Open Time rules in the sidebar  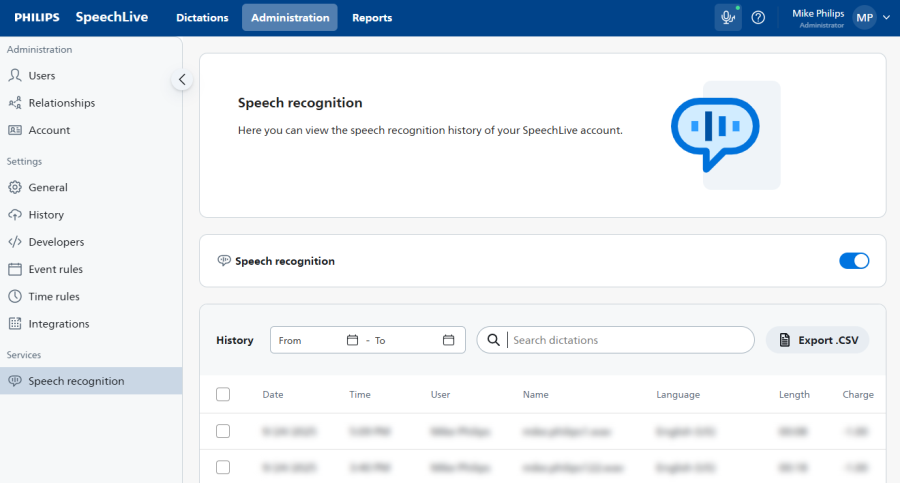tap(91, 296)
